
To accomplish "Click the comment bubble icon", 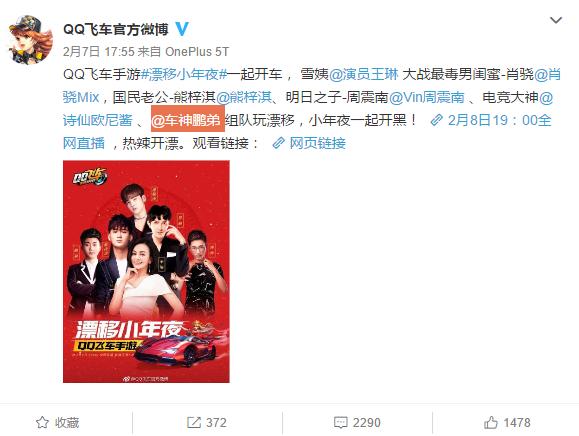I will click(x=340, y=422).
